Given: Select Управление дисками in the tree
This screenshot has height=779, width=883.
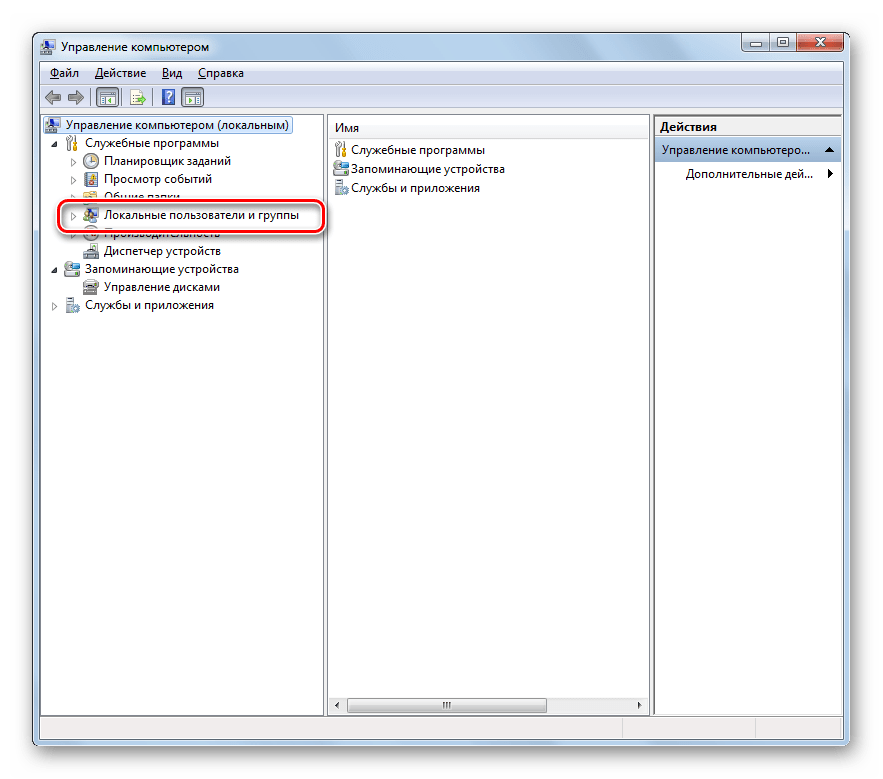Looking at the screenshot, I should (162, 287).
